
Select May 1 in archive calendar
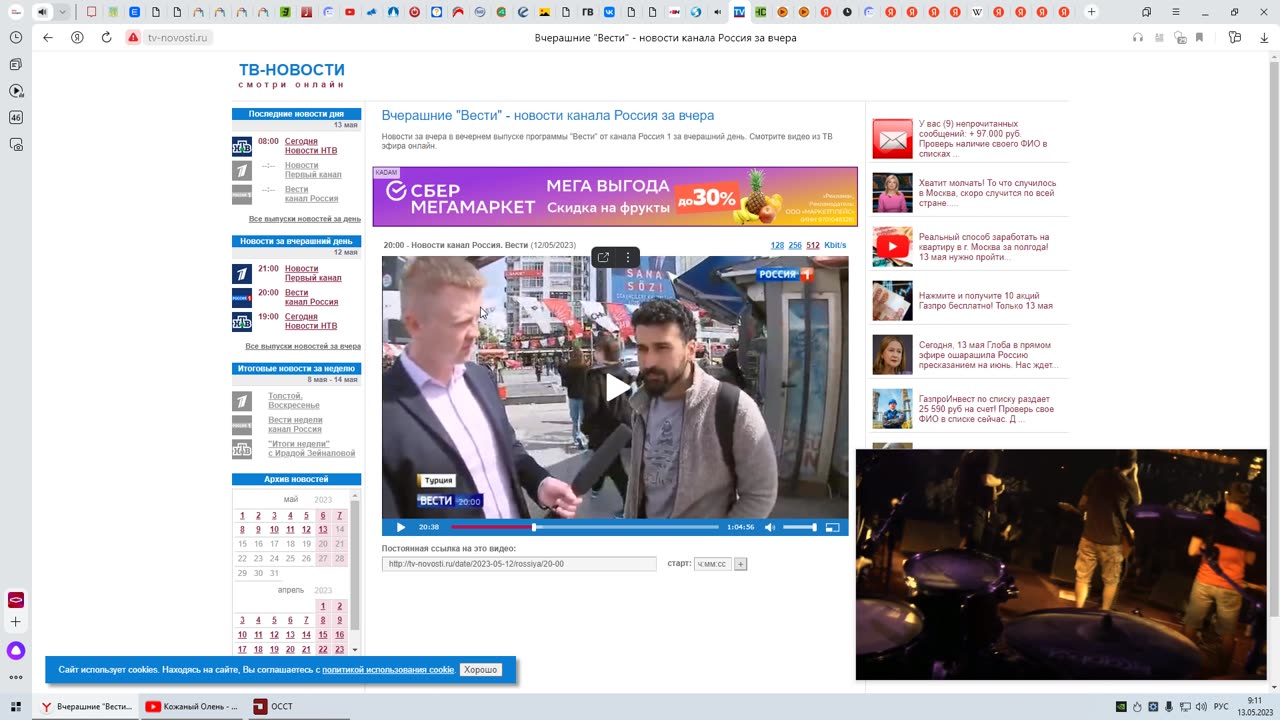click(242, 516)
